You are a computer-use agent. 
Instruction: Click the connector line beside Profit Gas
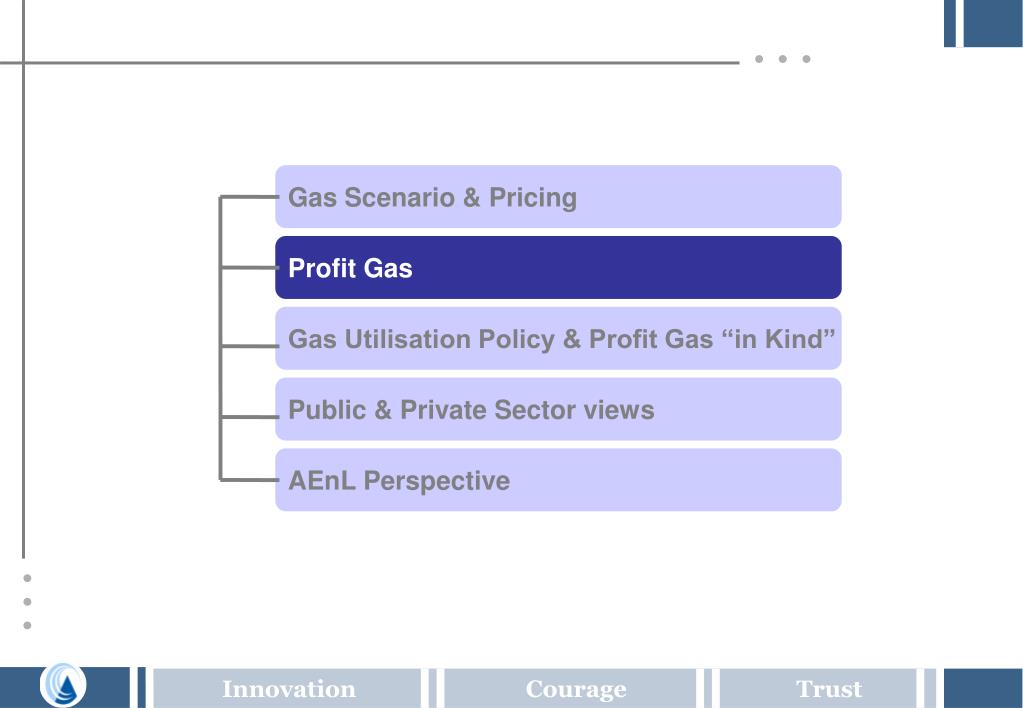click(249, 268)
